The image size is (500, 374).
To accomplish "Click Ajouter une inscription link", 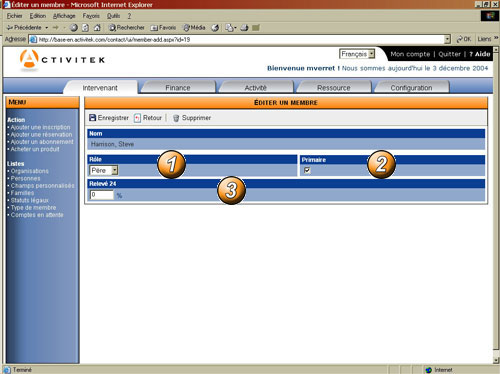I will pos(40,127).
